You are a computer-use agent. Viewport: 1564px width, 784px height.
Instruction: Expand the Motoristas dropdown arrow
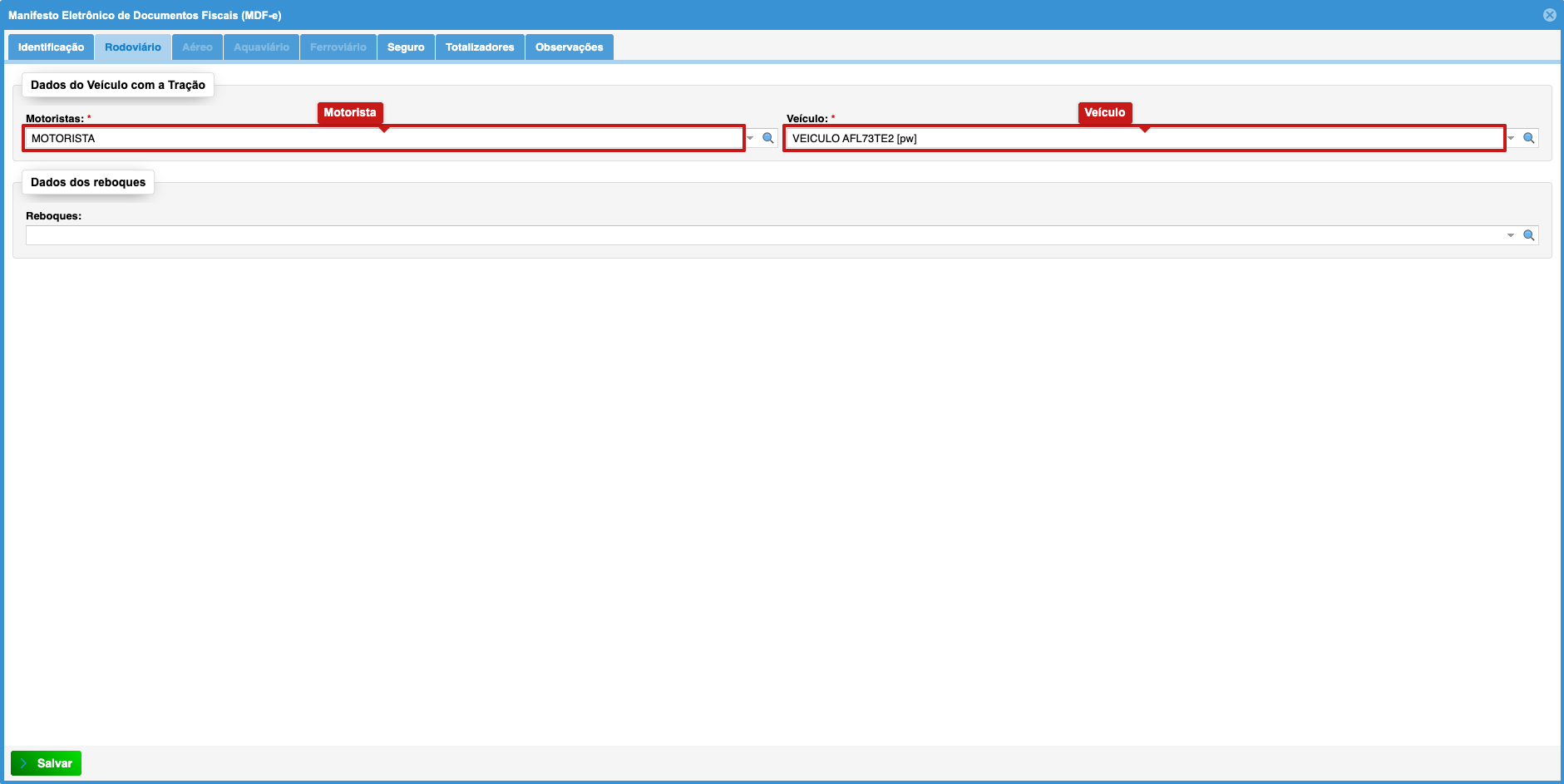coord(750,138)
